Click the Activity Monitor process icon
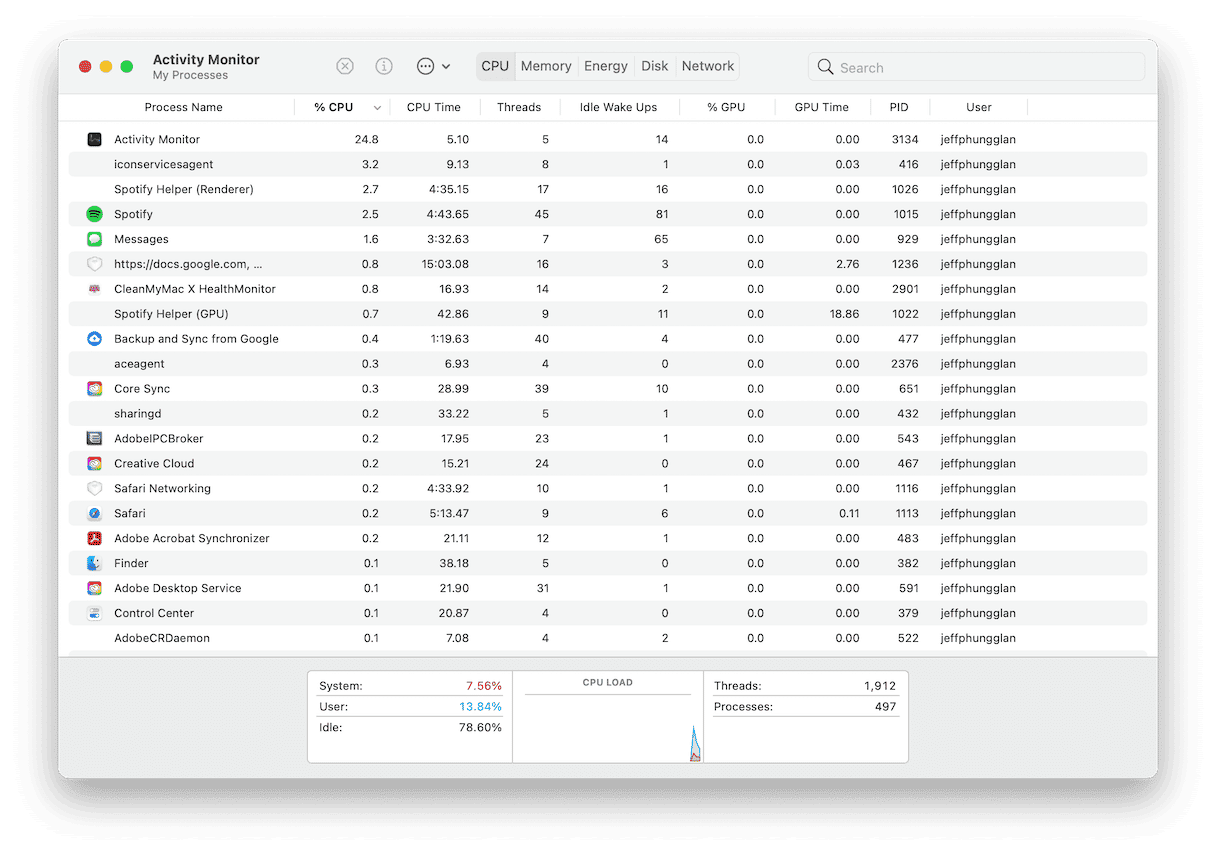Image resolution: width=1216 pixels, height=855 pixels. (x=95, y=139)
